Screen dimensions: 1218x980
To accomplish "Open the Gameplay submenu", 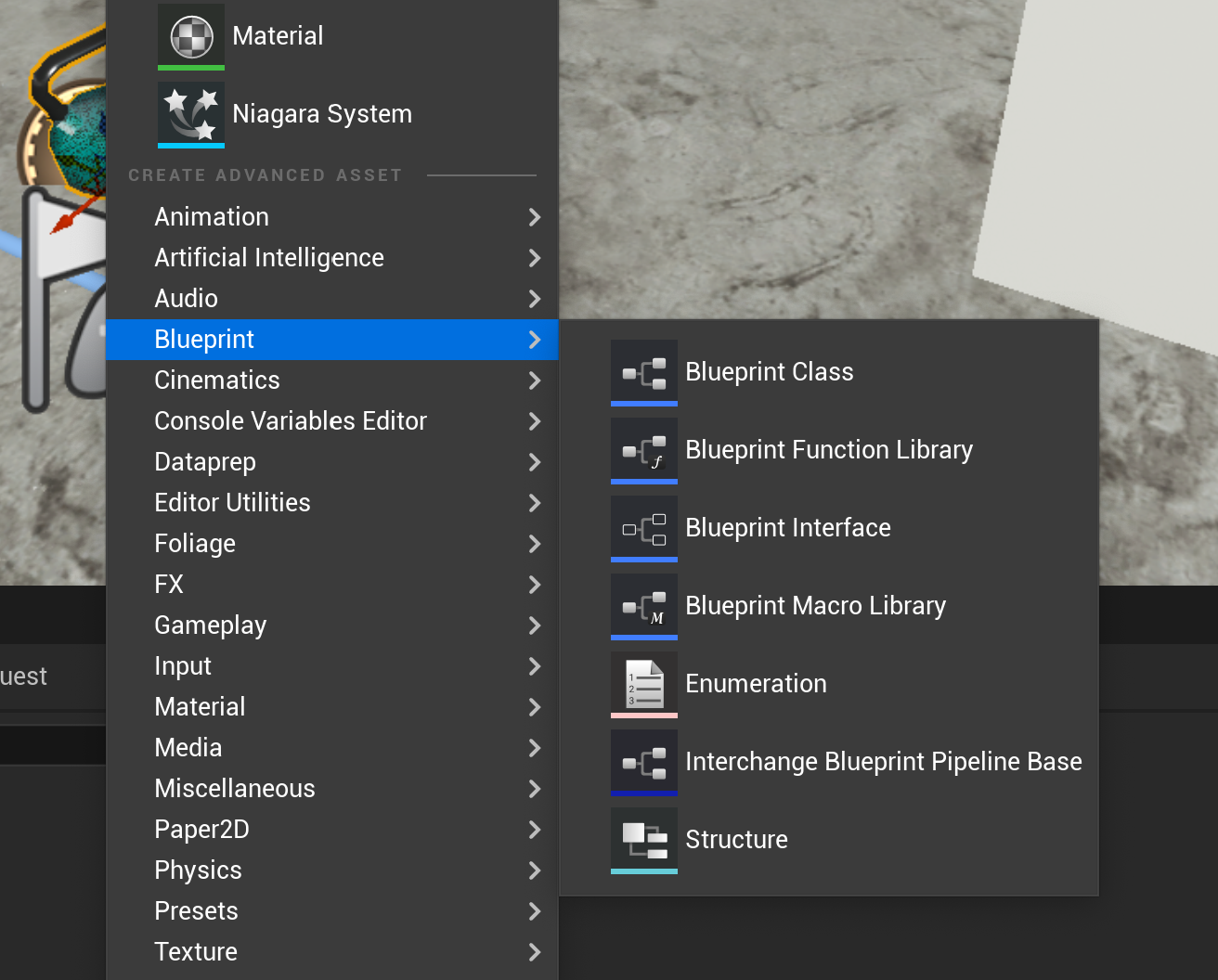I will [332, 625].
